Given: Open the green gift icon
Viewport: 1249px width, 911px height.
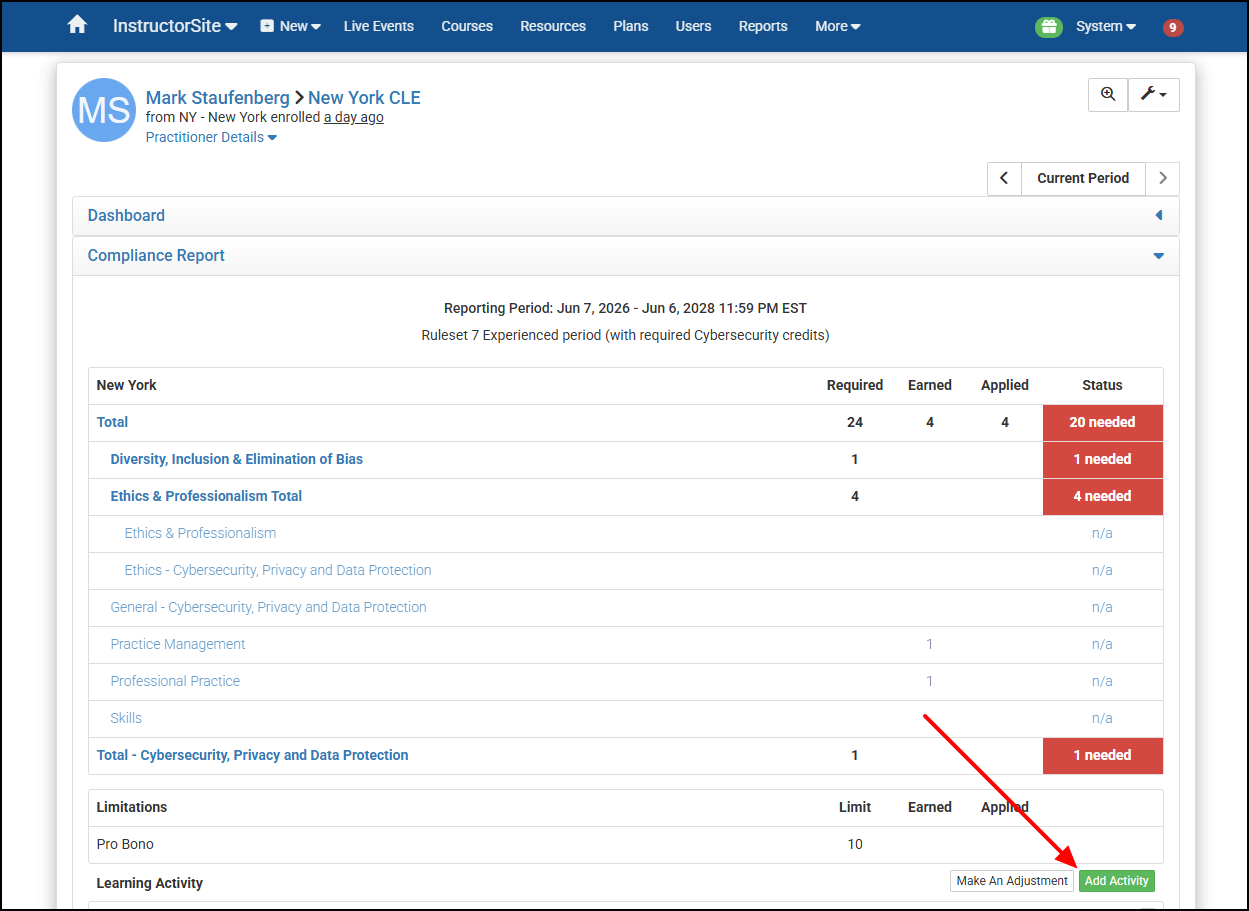Looking at the screenshot, I should [1049, 27].
